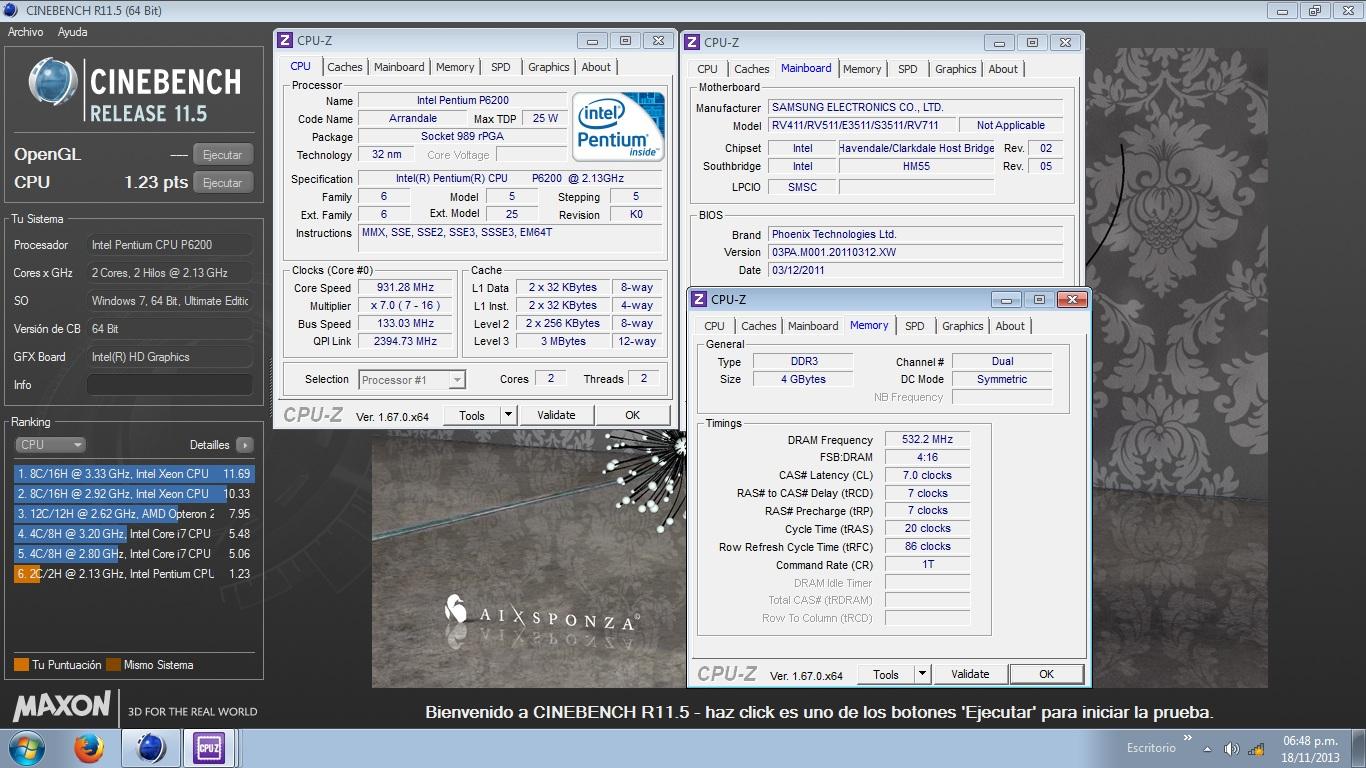Click the volume speaker tray icon

[x=1232, y=749]
